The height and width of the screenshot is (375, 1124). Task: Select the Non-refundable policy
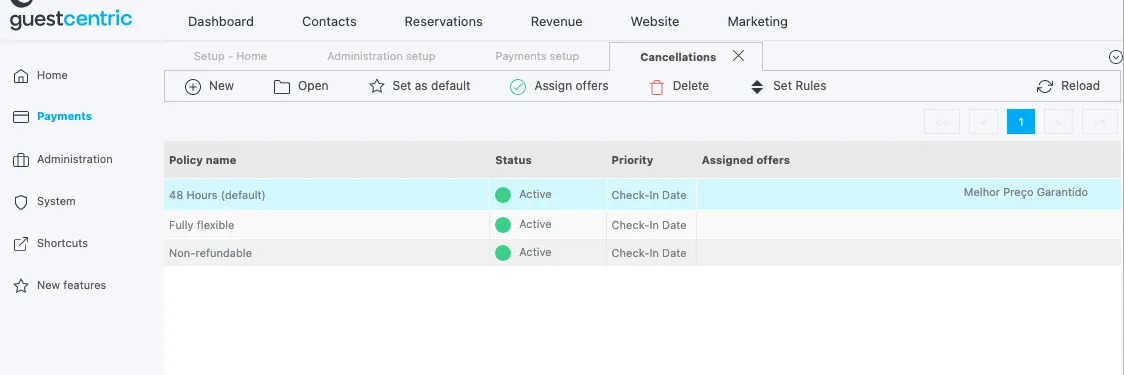coord(210,253)
